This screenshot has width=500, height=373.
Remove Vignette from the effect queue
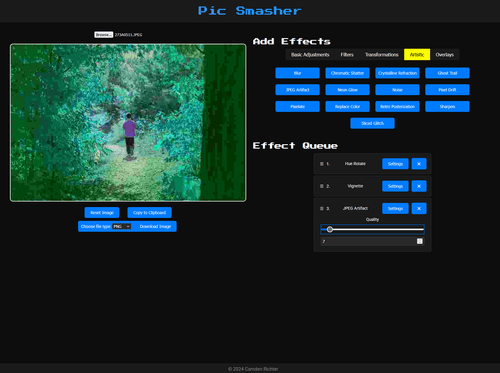419,186
